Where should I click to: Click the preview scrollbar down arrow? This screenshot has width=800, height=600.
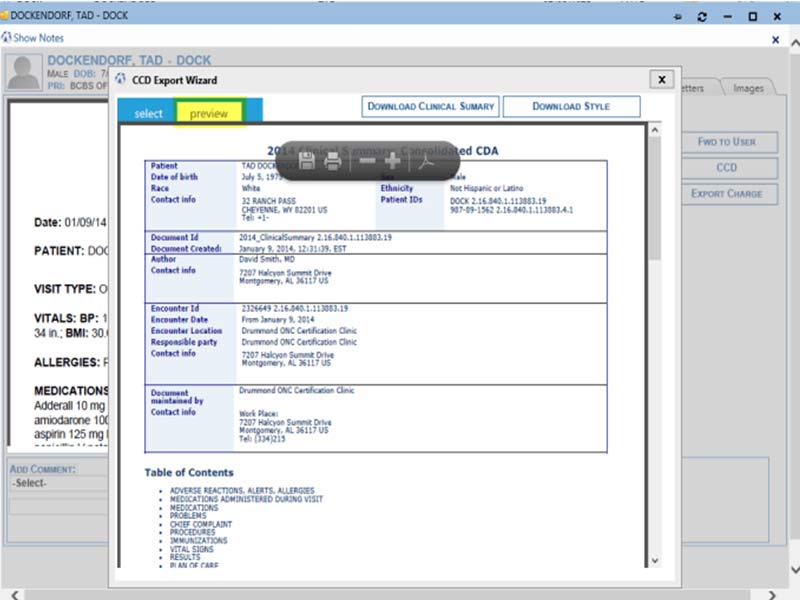click(655, 561)
